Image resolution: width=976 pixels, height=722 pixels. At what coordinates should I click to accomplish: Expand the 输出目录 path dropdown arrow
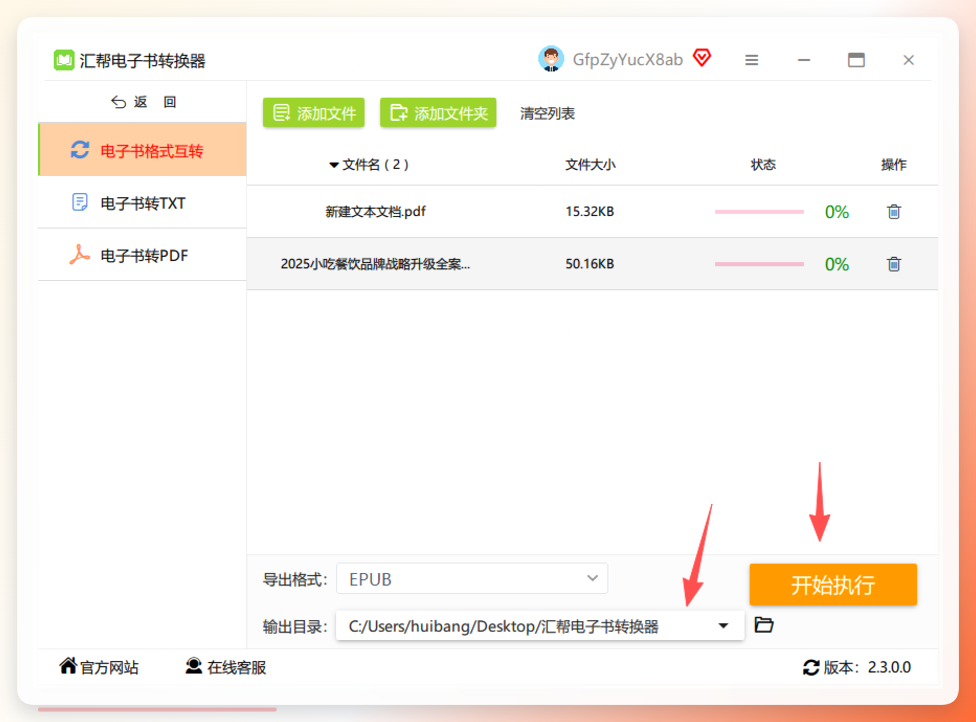[723, 626]
